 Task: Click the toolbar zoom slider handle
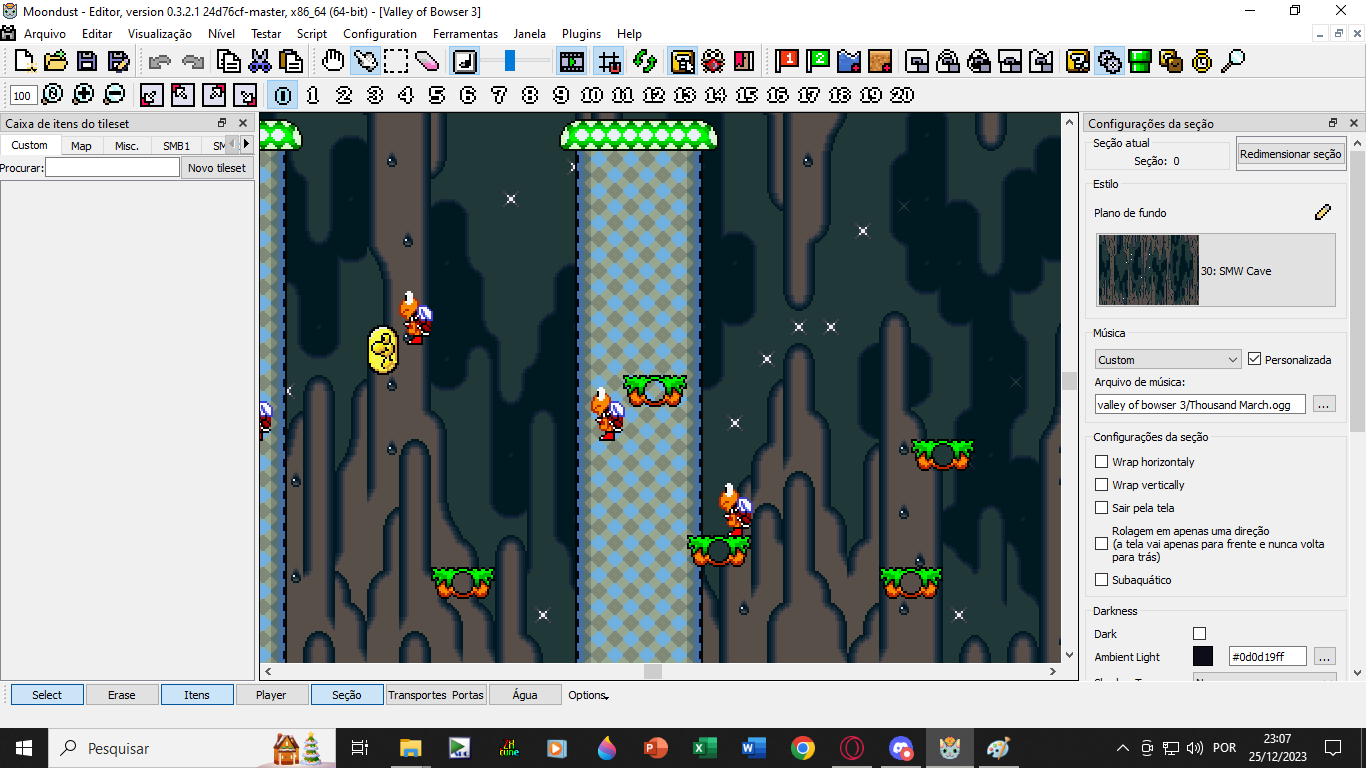(510, 61)
